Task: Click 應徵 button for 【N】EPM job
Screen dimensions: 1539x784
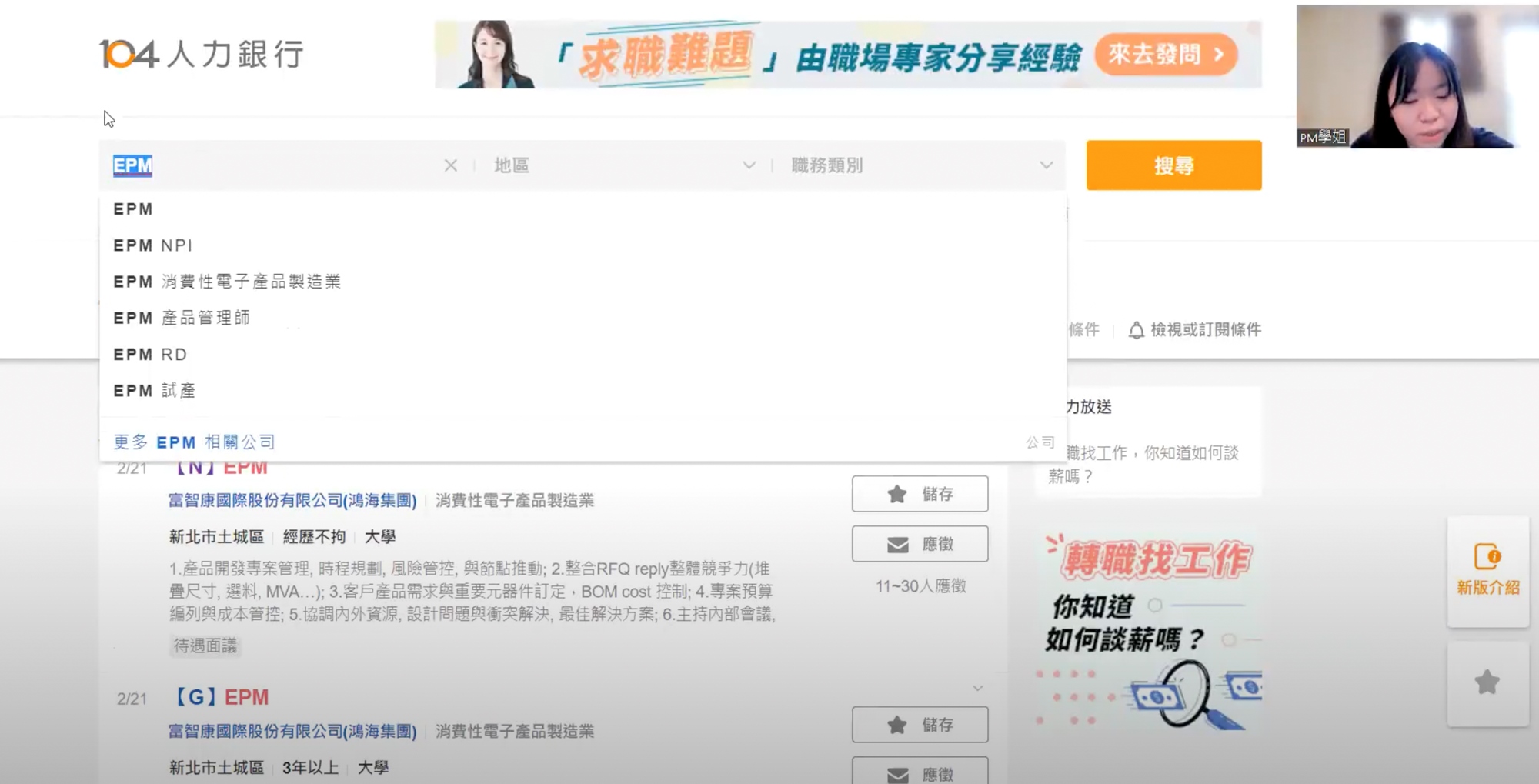Action: [x=920, y=544]
